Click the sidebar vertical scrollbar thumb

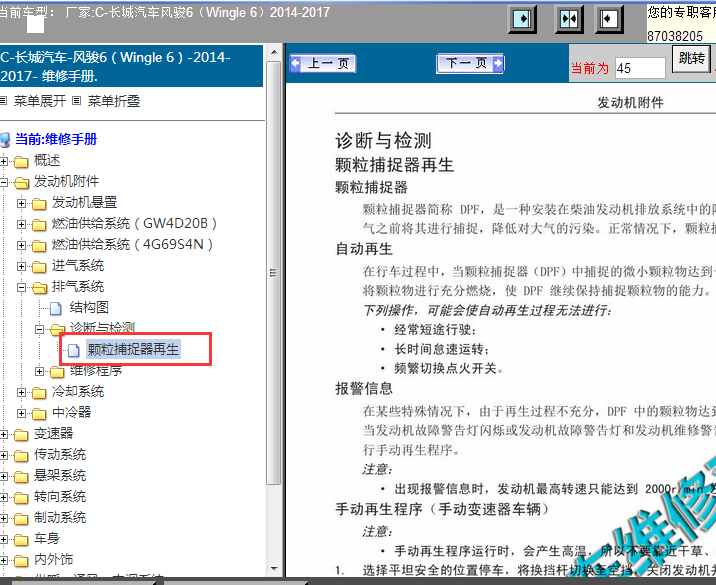[x=274, y=273]
